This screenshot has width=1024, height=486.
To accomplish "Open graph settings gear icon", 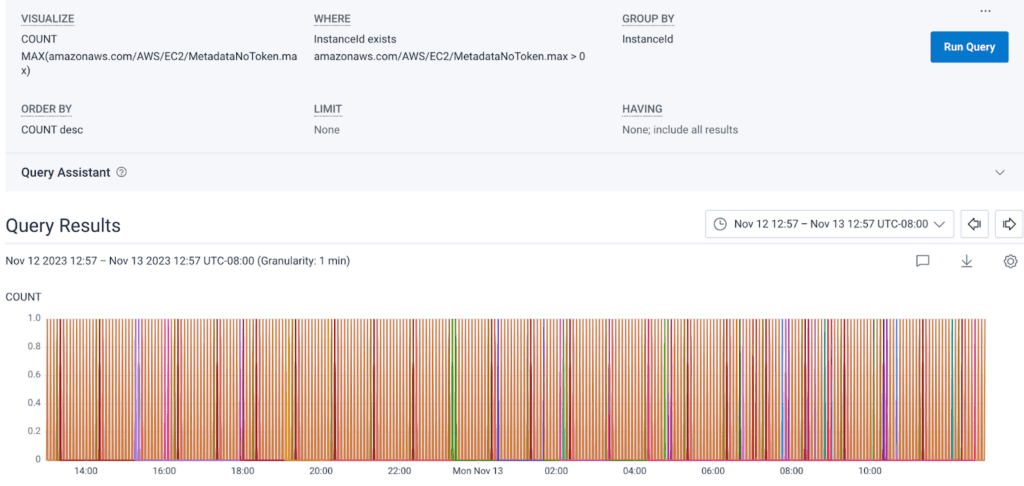I will pos(1010,261).
